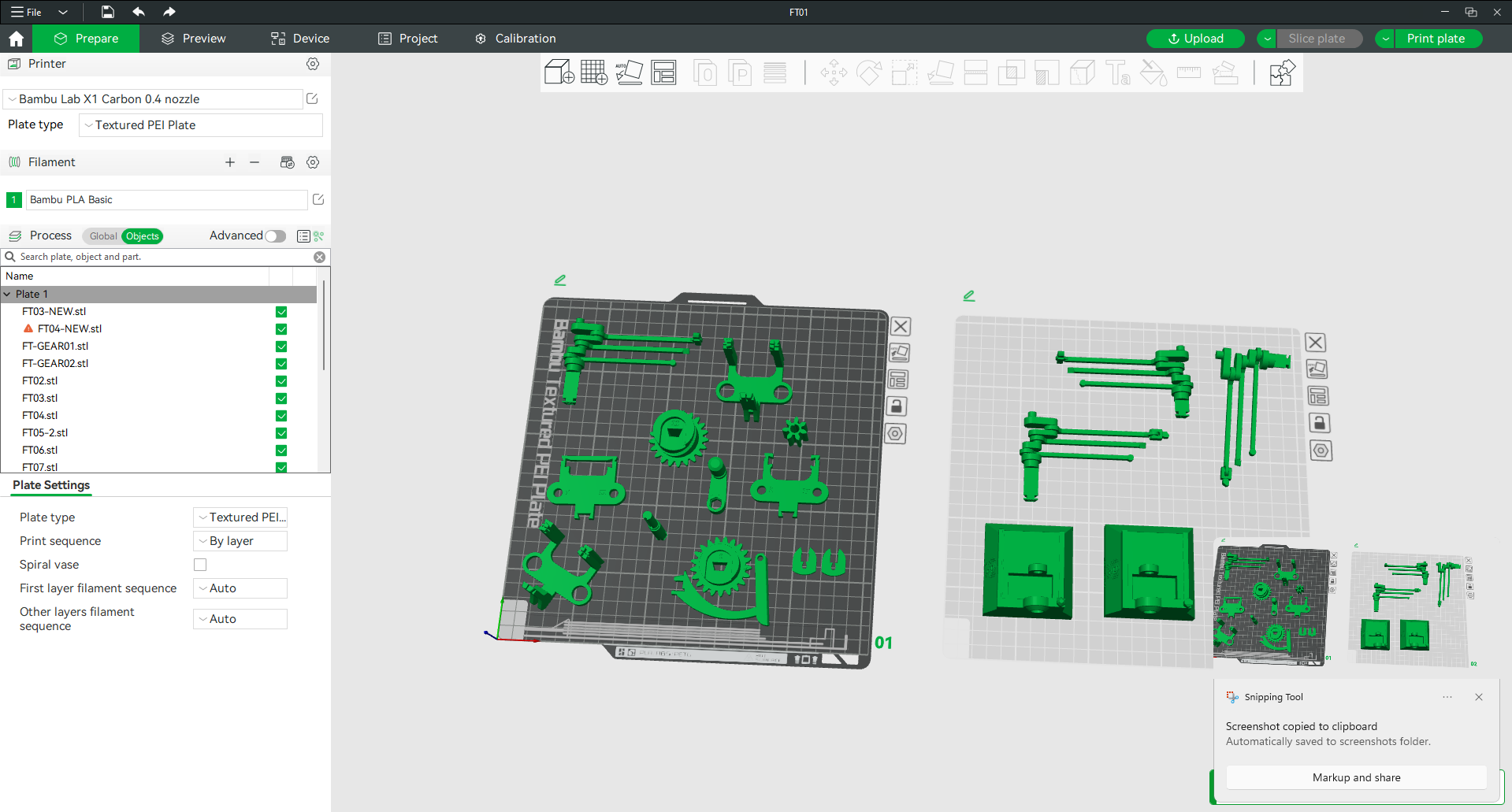1512x812 pixels.
Task: Switch process view to Global
Action: point(103,236)
